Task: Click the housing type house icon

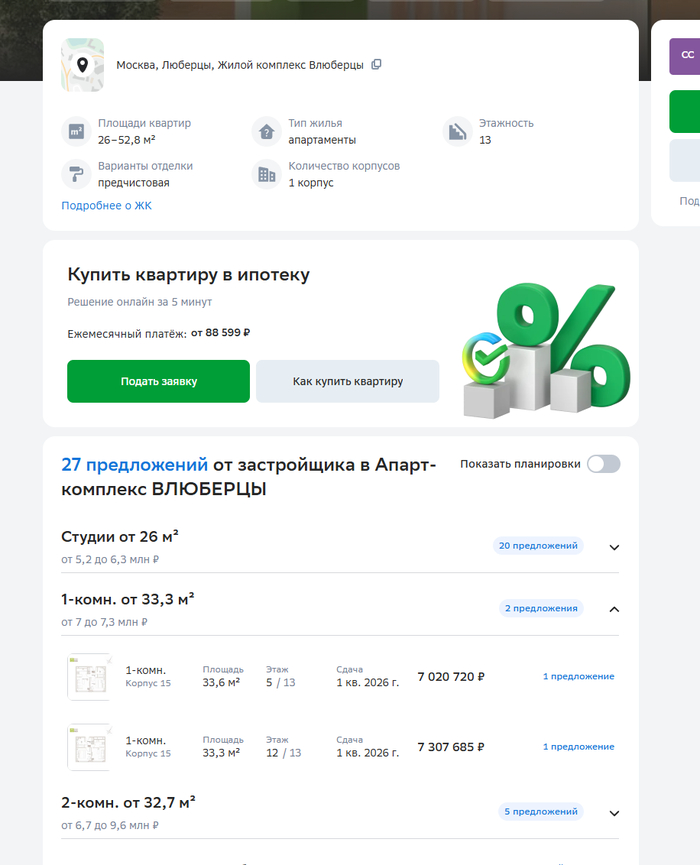Action: click(x=266, y=131)
